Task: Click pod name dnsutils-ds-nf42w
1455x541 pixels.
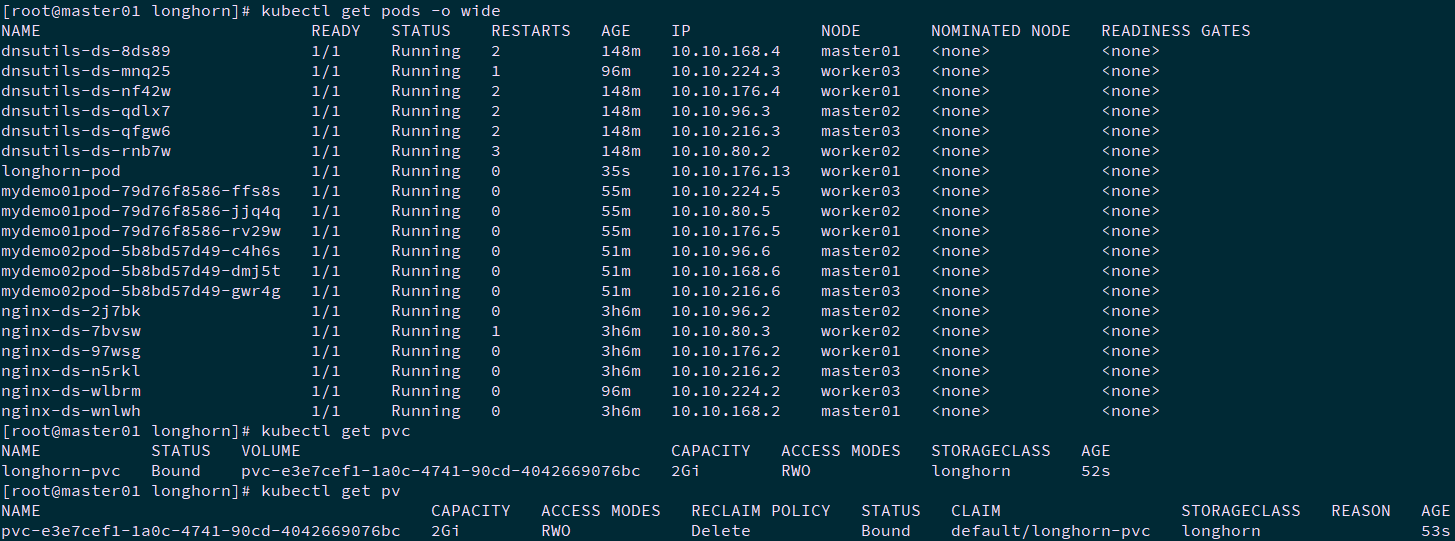Action: [x=86, y=91]
